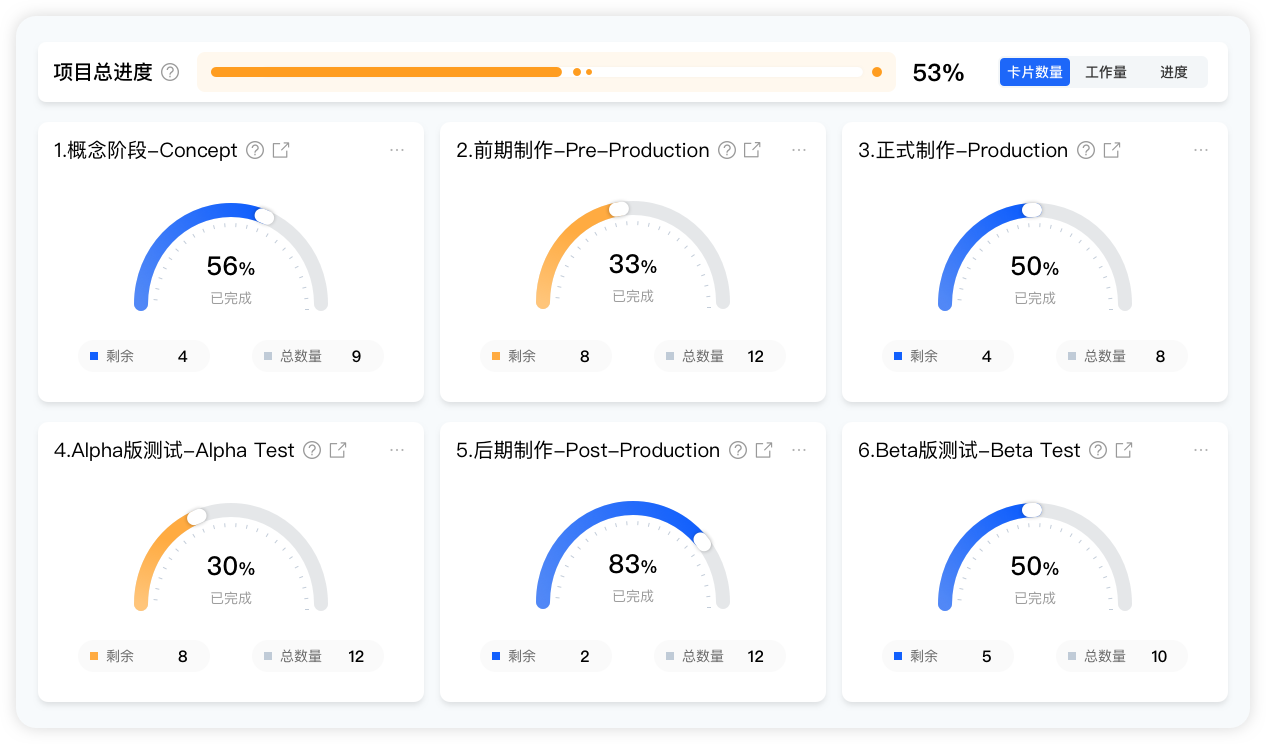Open three-dot menu on 后期制作-Post-Production card
The width and height of the screenshot is (1266, 744).
(x=799, y=450)
